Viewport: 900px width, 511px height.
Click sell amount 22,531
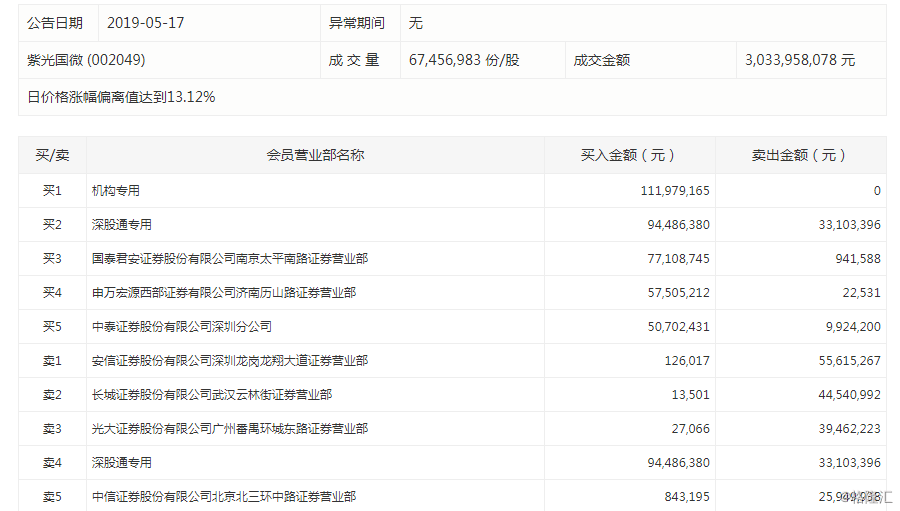tap(861, 293)
